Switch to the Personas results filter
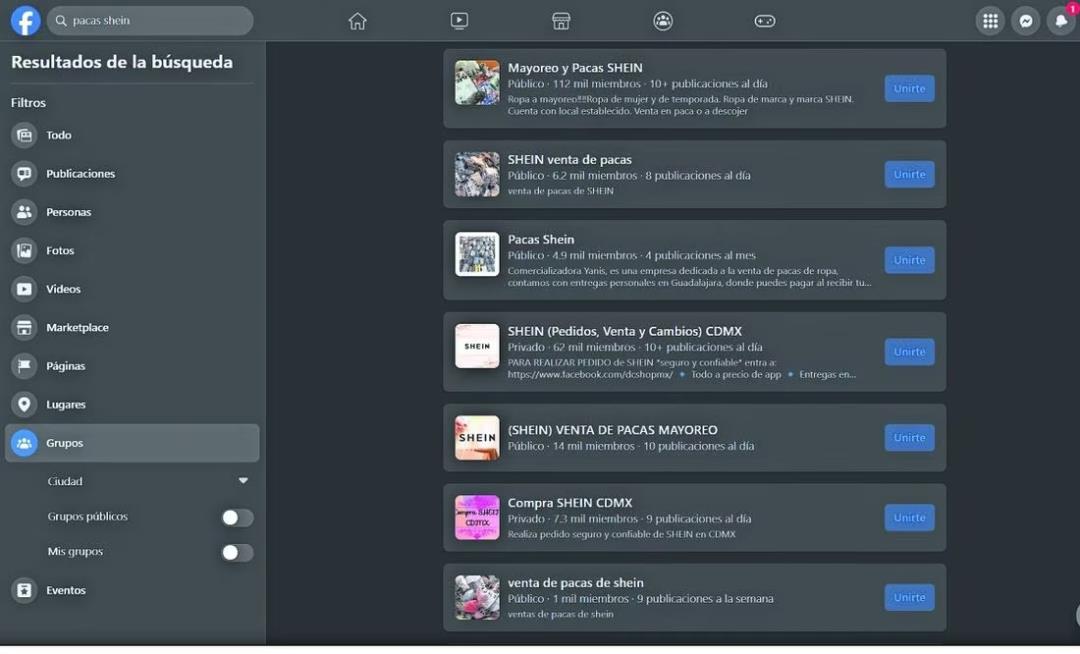1080x654 pixels. pyautogui.click(x=68, y=211)
